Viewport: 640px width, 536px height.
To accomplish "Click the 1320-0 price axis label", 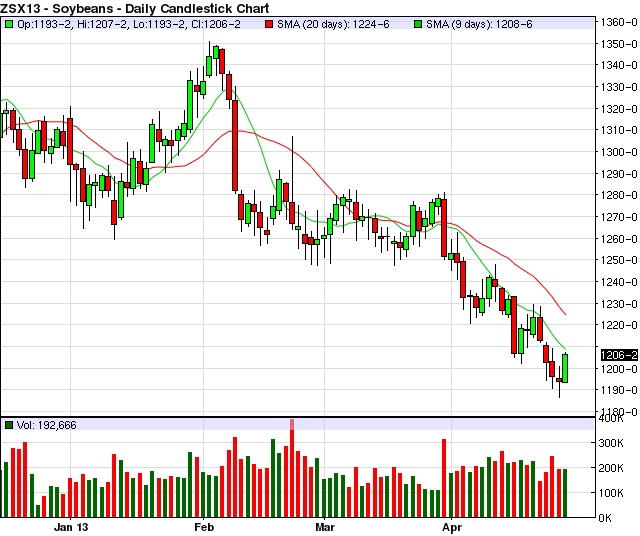I will pos(619,109).
